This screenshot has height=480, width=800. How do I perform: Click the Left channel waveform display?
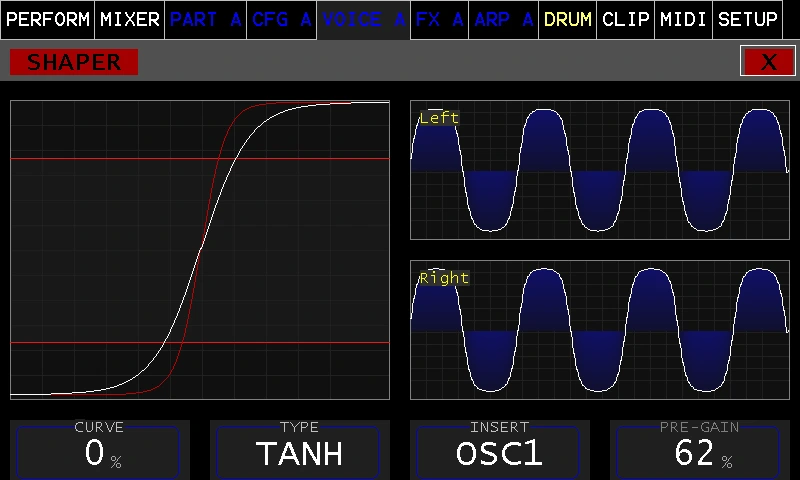click(600, 170)
